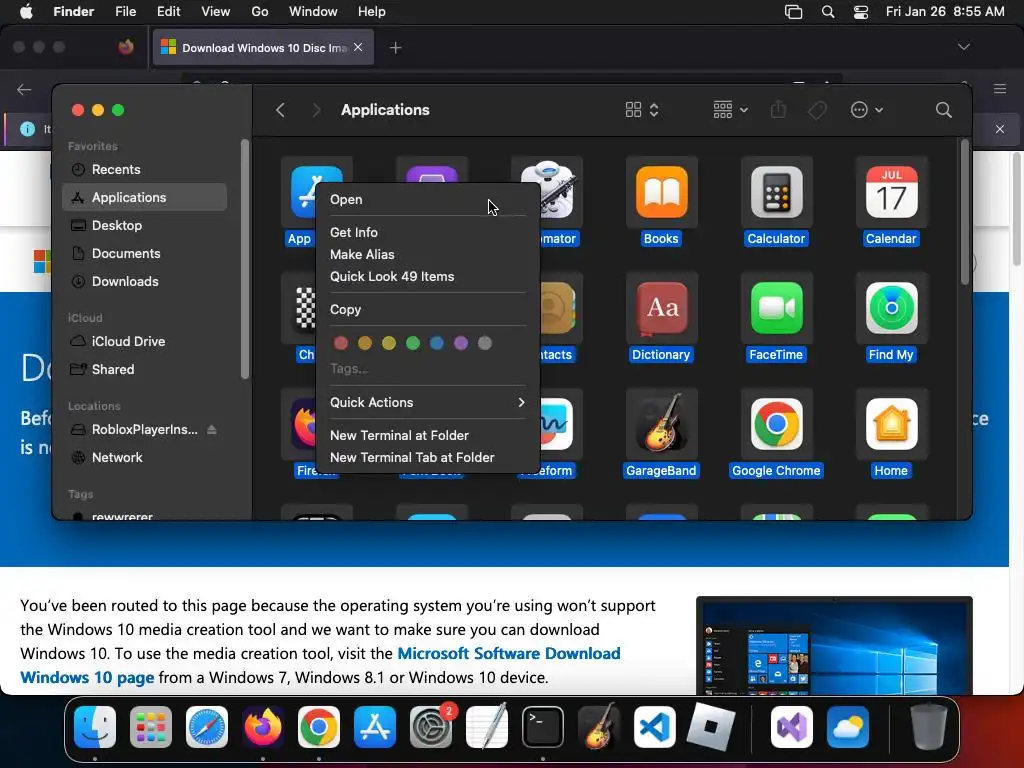Open a new Firefox tab with plus button

[x=395, y=48]
